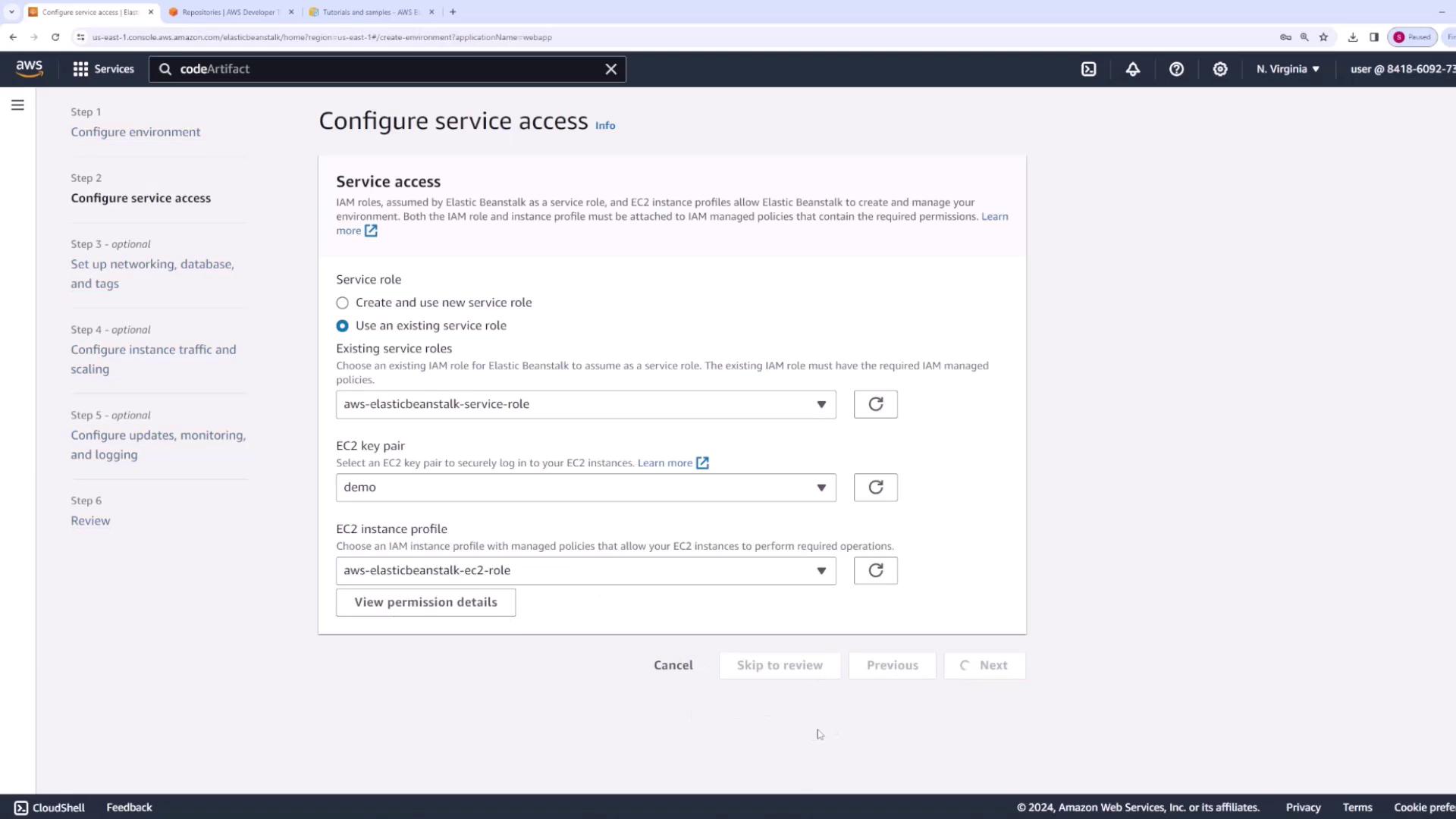The width and height of the screenshot is (1456, 819).
Task: Open the settings gear icon in header
Action: [x=1219, y=69]
